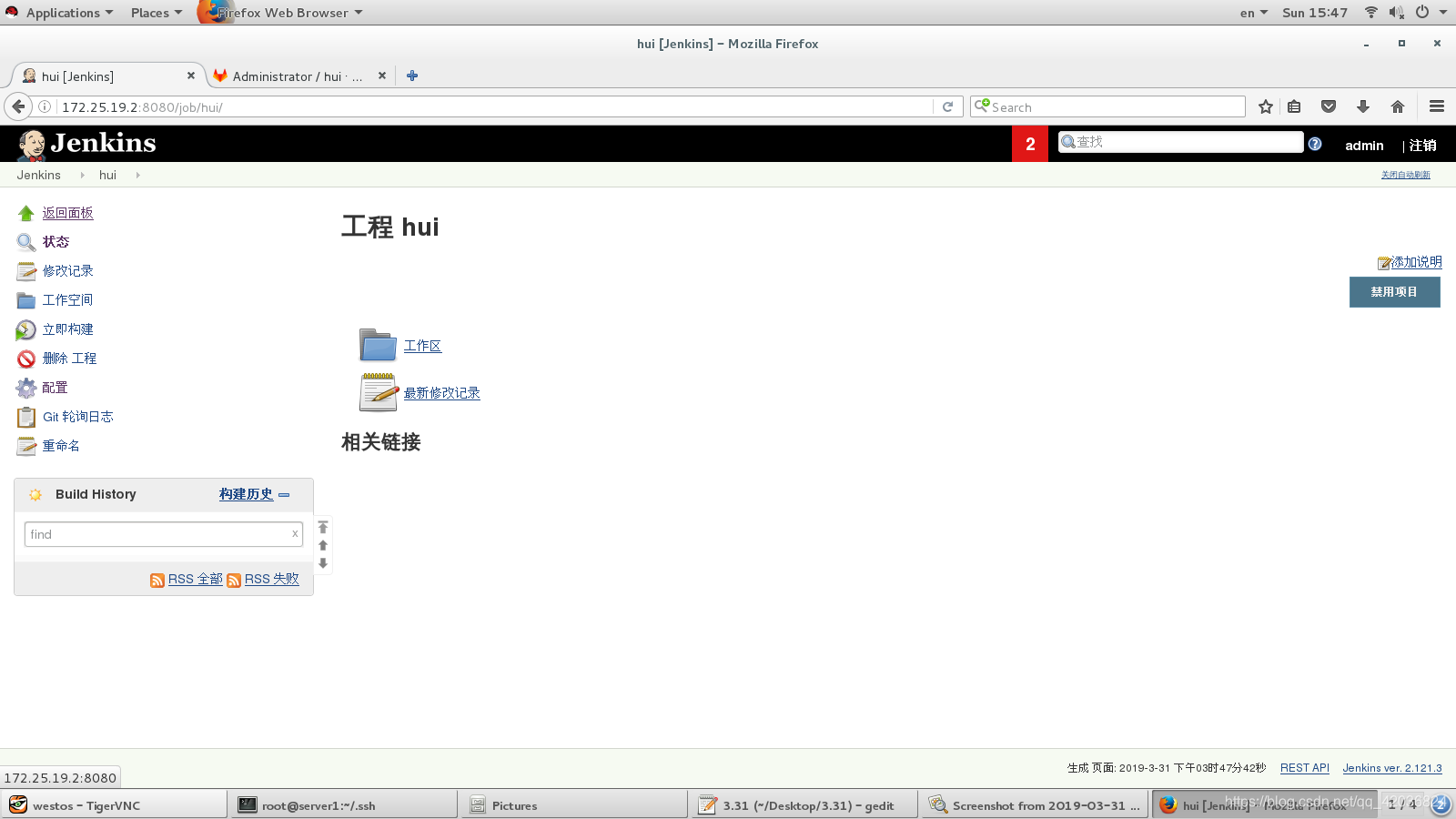1456x819 pixels.
Task: Open a new Firefox tab
Action: [412, 76]
